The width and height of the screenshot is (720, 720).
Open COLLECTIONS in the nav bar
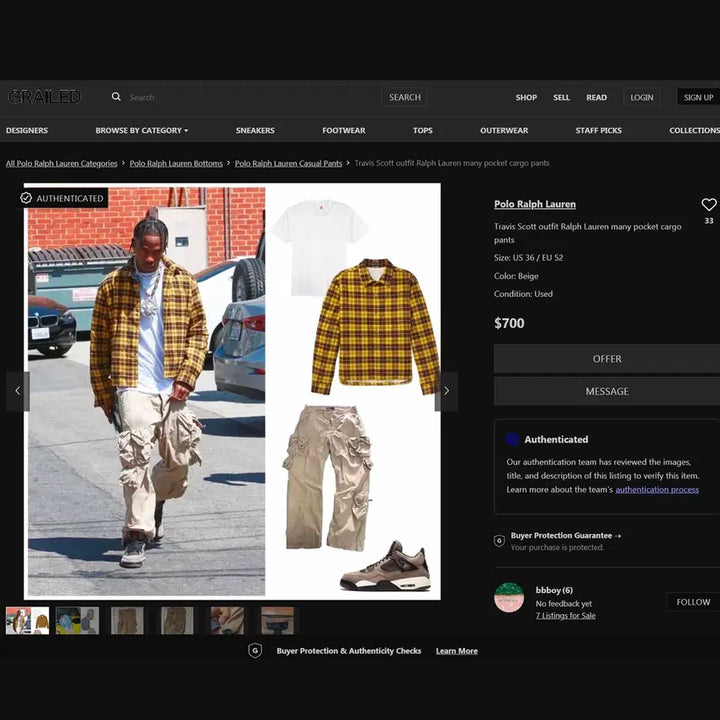coord(694,130)
